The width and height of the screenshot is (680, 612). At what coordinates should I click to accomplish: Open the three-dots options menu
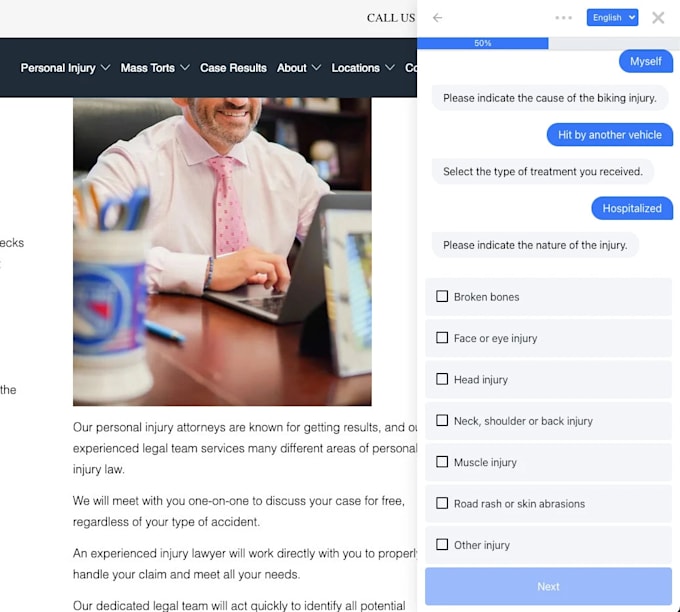(x=563, y=18)
